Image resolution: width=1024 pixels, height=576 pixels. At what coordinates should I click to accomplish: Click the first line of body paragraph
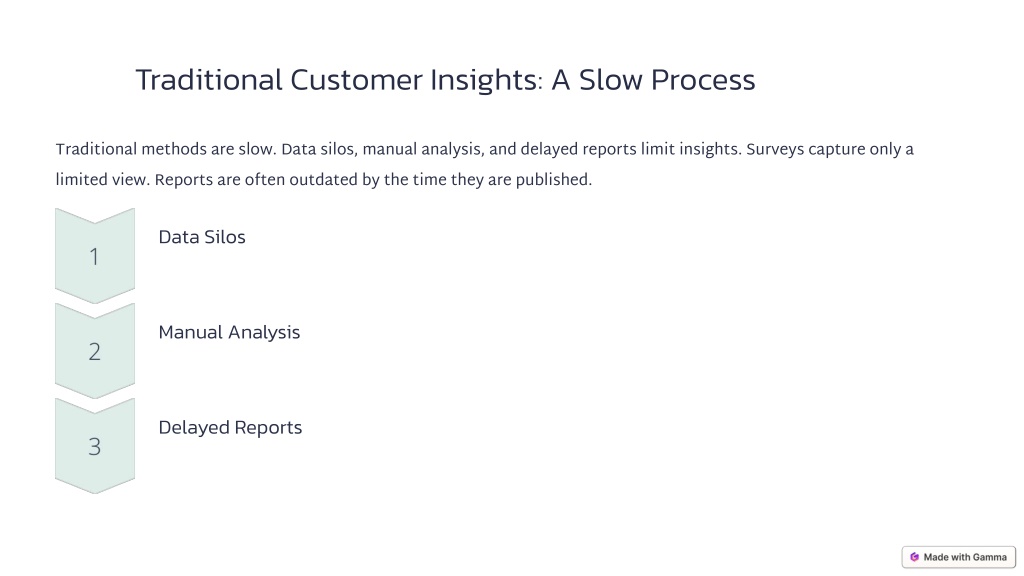click(x=485, y=150)
